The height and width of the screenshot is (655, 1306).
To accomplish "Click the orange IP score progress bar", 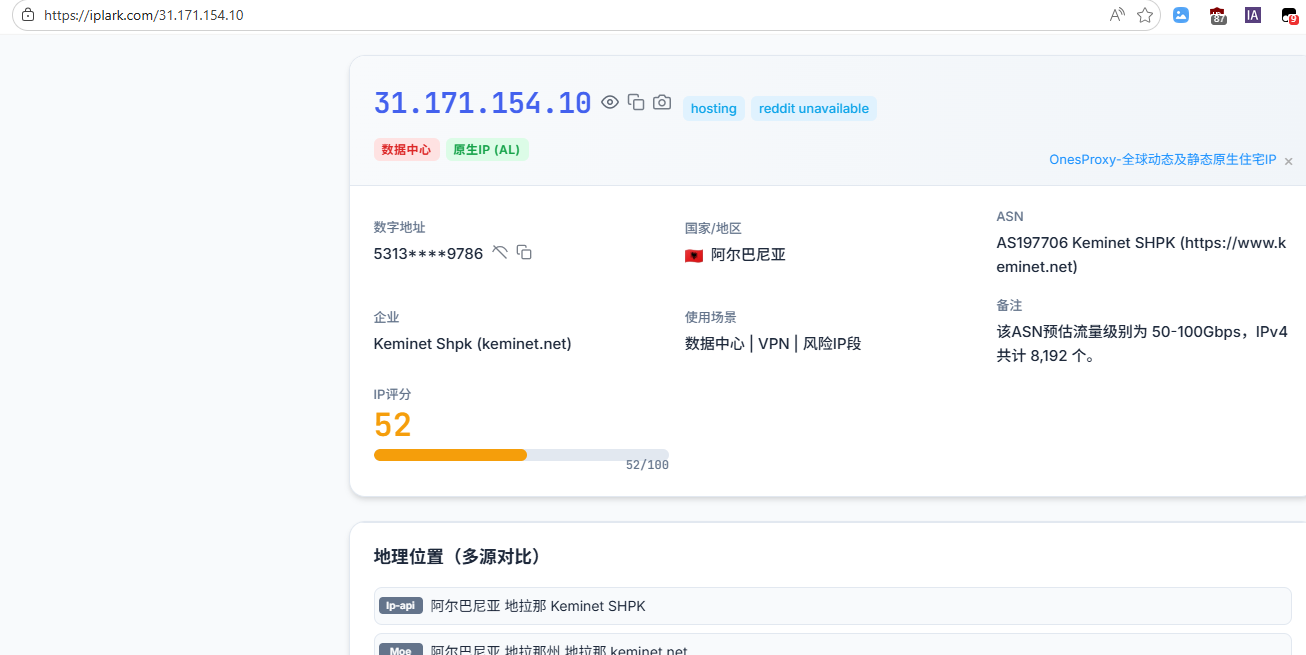I will pyautogui.click(x=450, y=455).
